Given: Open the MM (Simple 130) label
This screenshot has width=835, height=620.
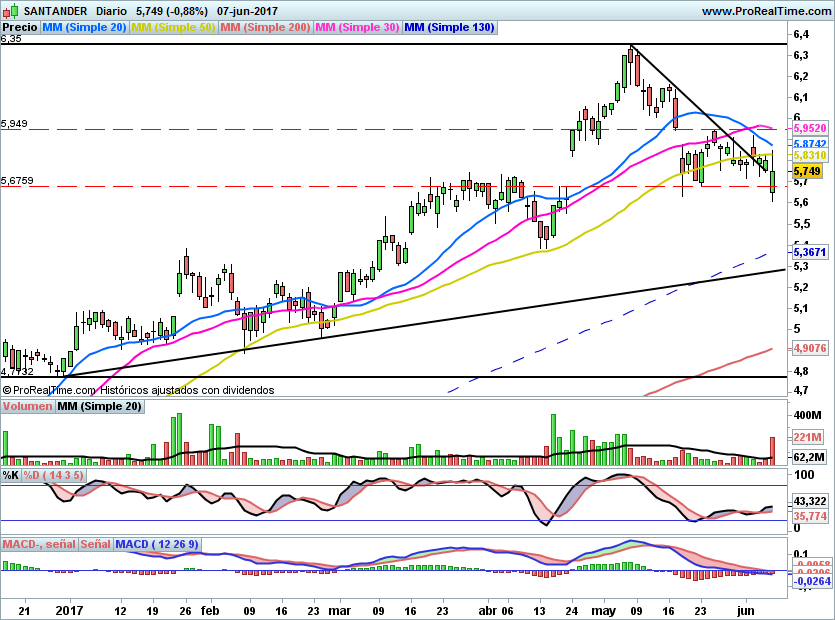Looking at the screenshot, I should click(450, 27).
